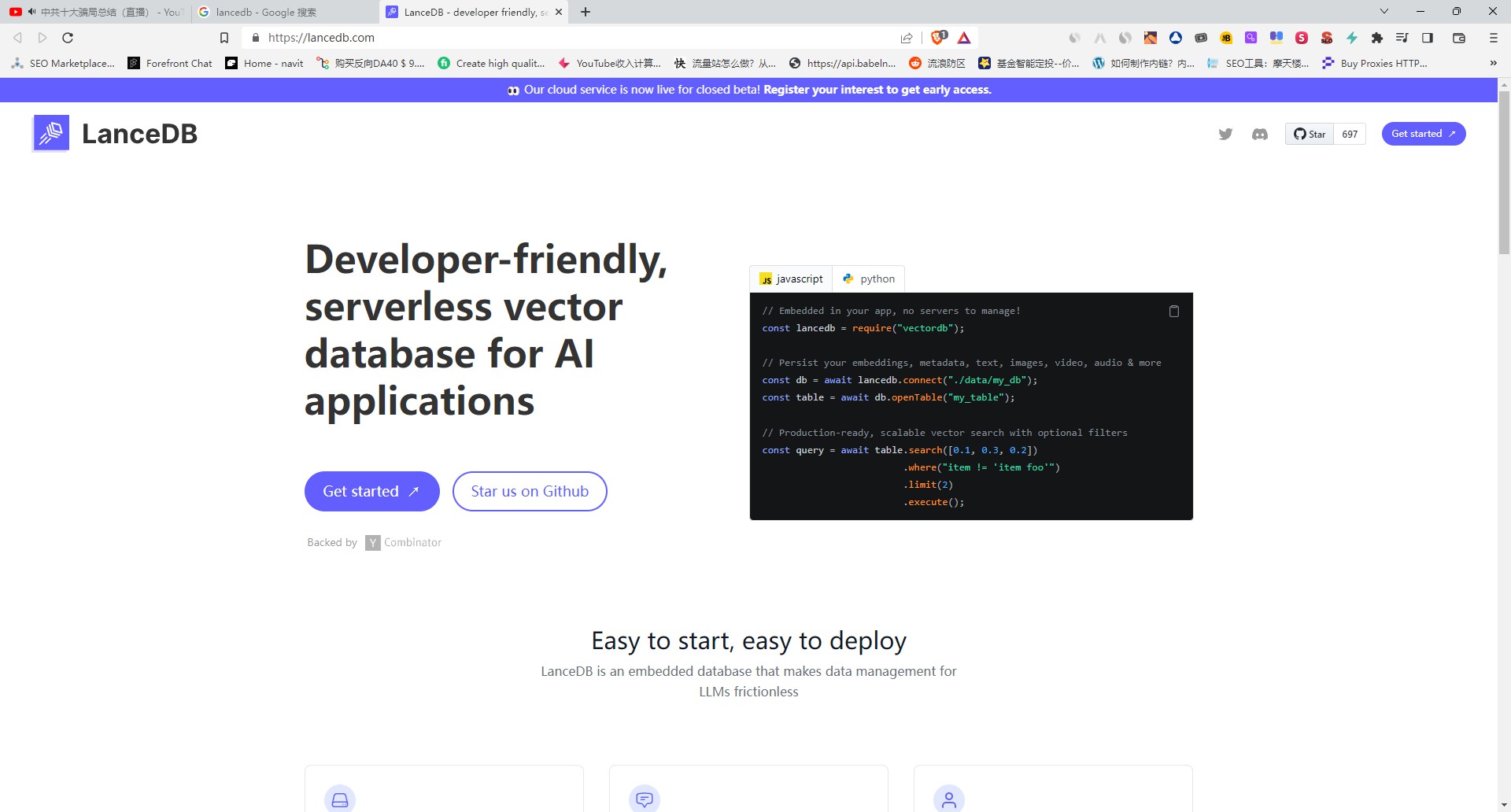This screenshot has height=812, width=1511.
Task: Reload the current page
Action: click(x=68, y=38)
